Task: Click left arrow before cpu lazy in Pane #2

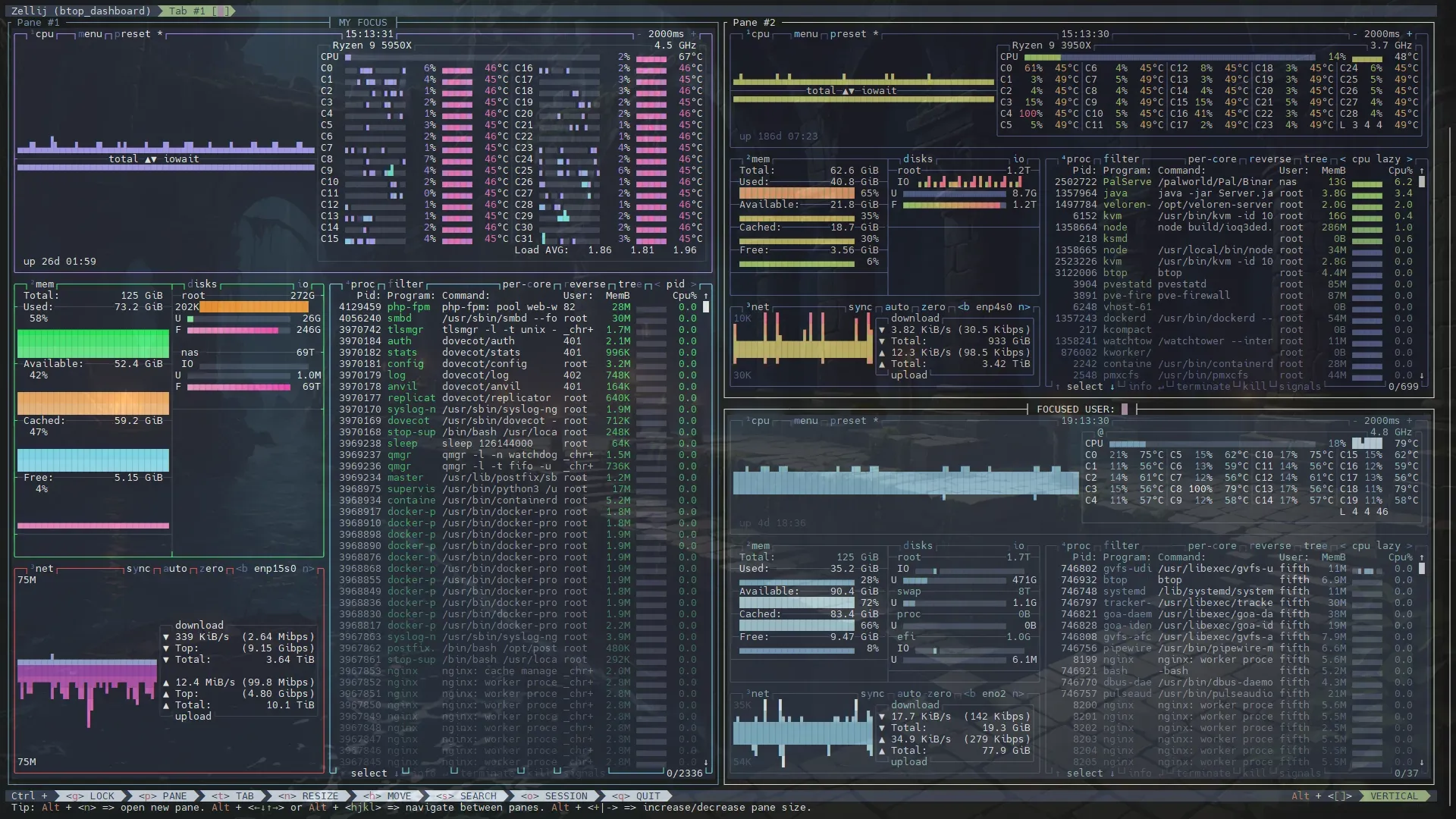Action: coord(1343,159)
